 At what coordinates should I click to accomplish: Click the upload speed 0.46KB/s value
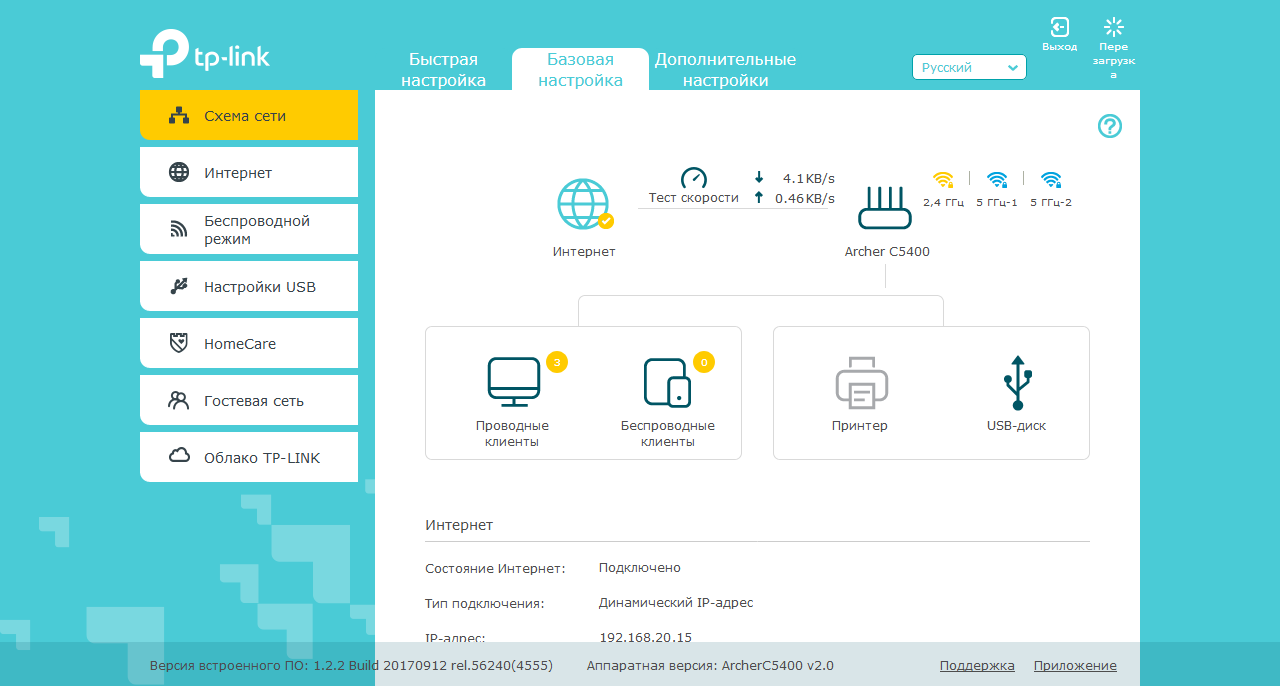805,198
